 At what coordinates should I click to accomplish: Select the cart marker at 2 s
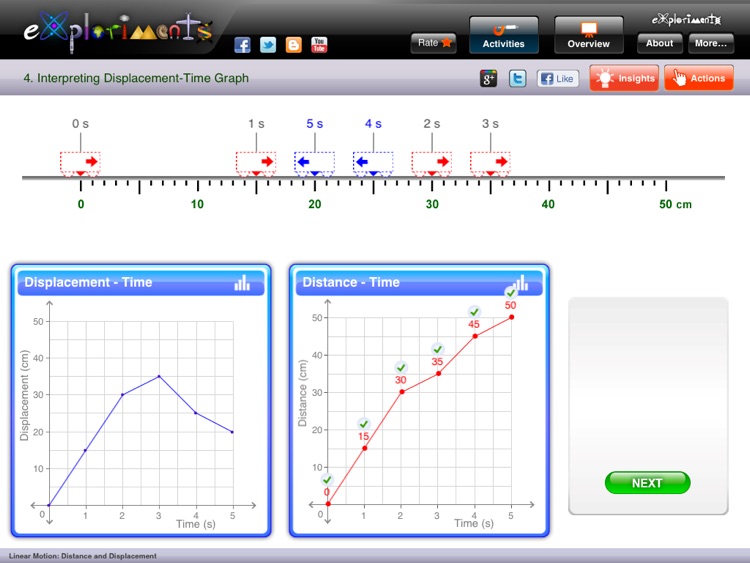coord(432,164)
